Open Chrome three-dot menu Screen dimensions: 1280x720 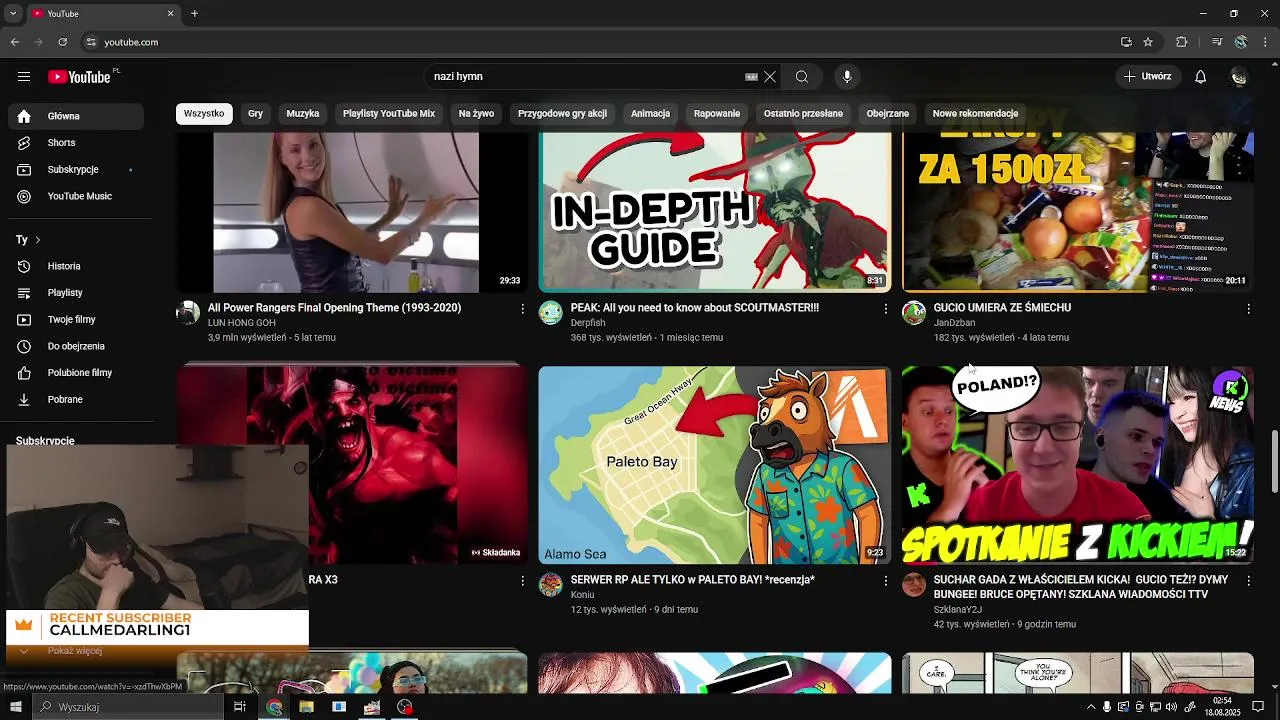click(x=1264, y=42)
